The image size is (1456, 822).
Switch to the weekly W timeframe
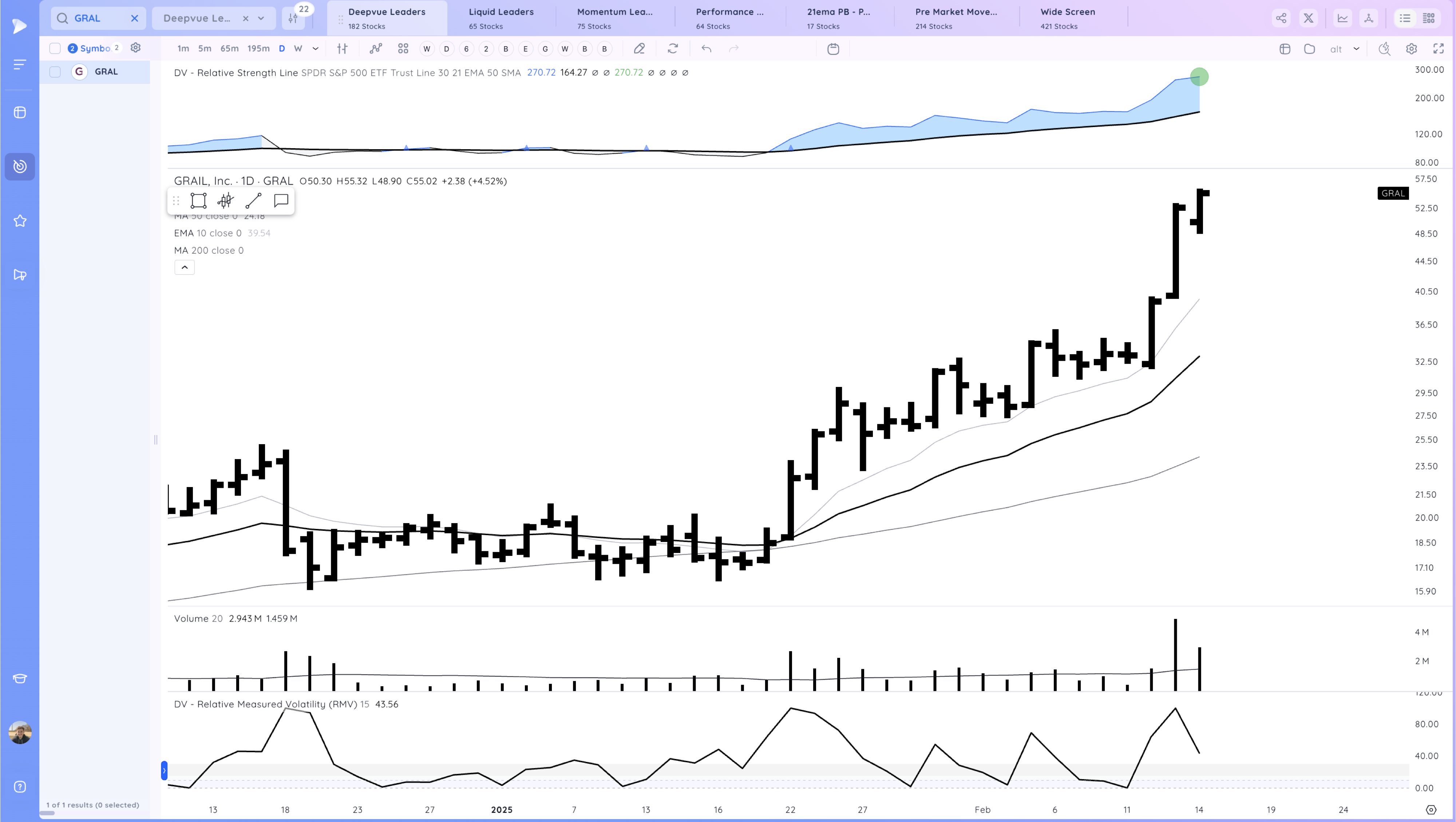298,49
